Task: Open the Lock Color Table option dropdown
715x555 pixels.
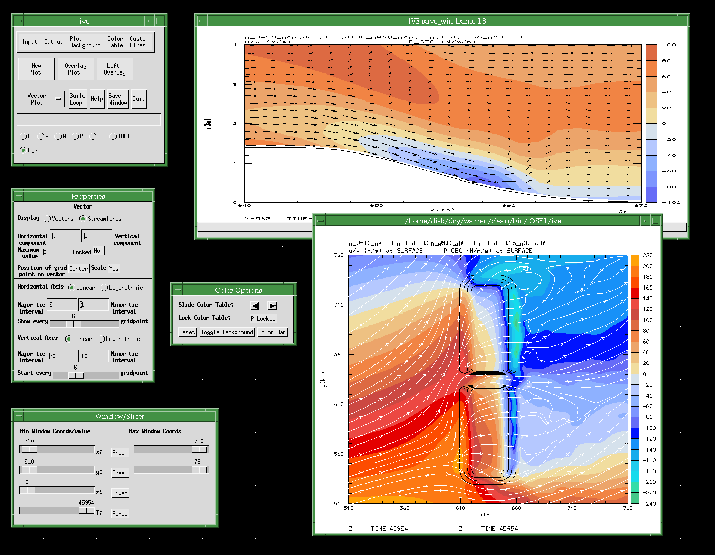Action: pyautogui.click(x=264, y=318)
